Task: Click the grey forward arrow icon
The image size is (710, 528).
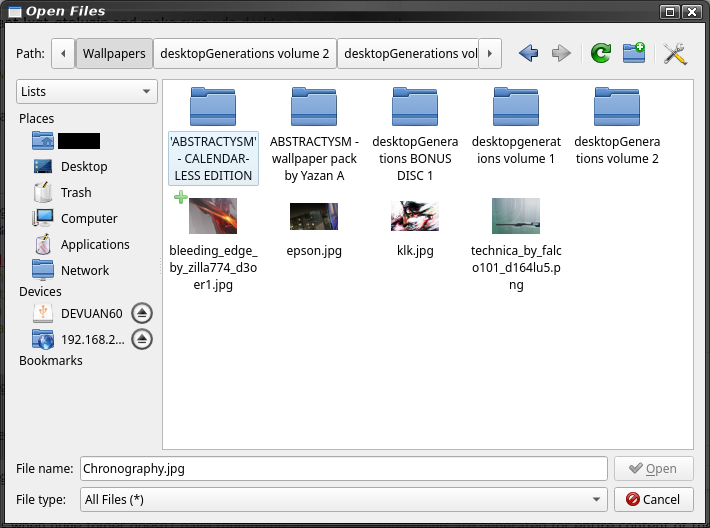Action: 561,53
